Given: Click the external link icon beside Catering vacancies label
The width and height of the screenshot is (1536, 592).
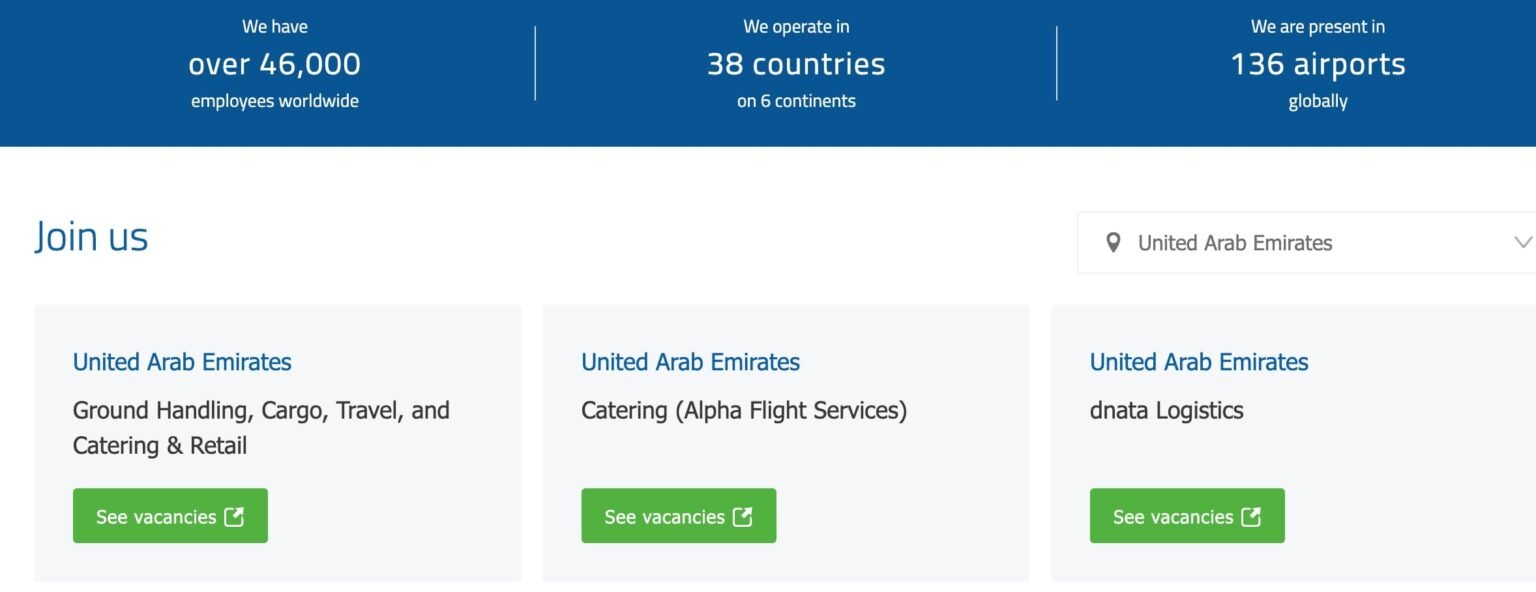Looking at the screenshot, I should pos(742,516).
